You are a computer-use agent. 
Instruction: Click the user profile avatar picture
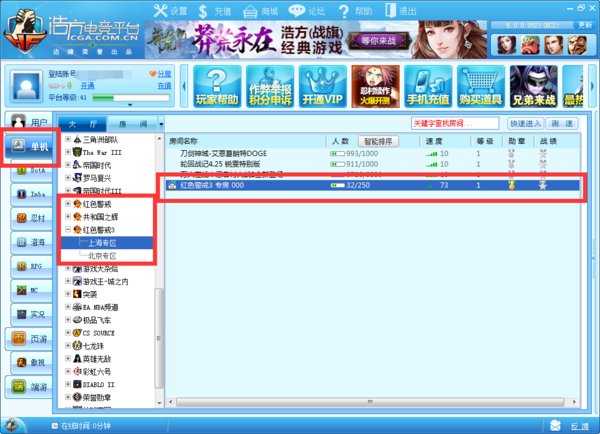click(x=26, y=86)
